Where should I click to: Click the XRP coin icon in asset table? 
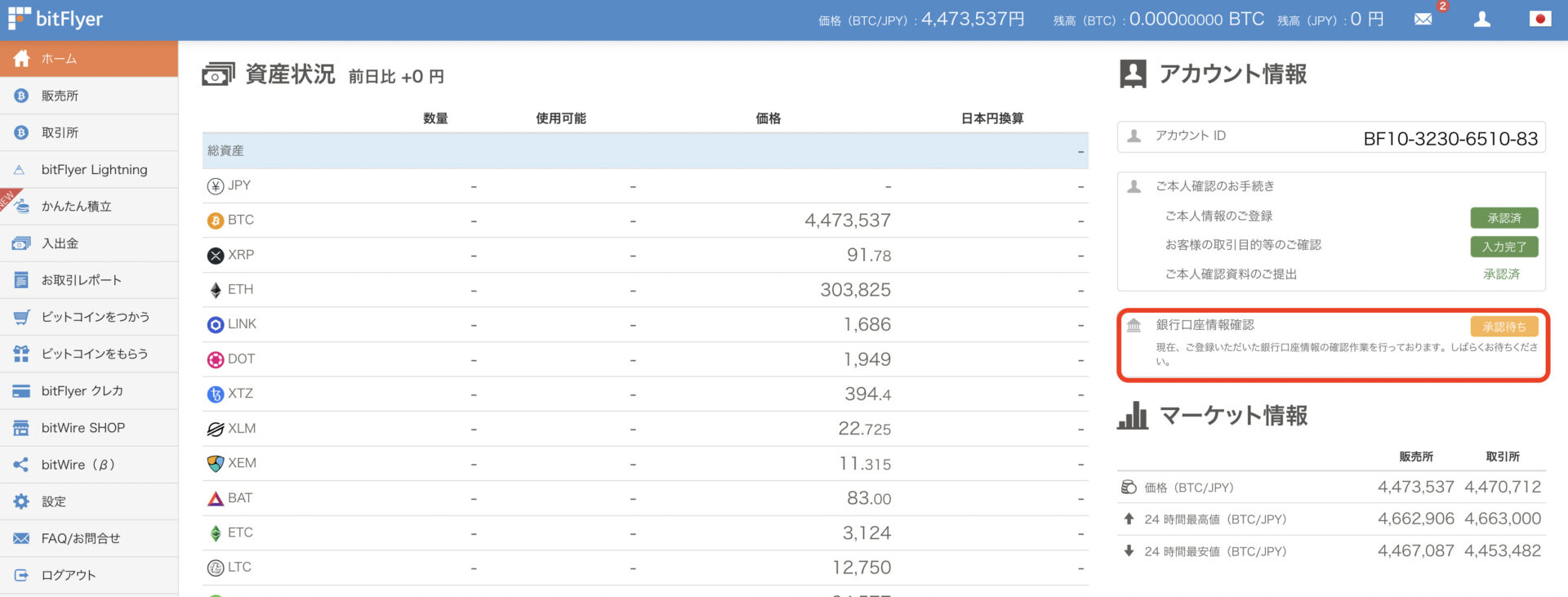click(x=216, y=256)
